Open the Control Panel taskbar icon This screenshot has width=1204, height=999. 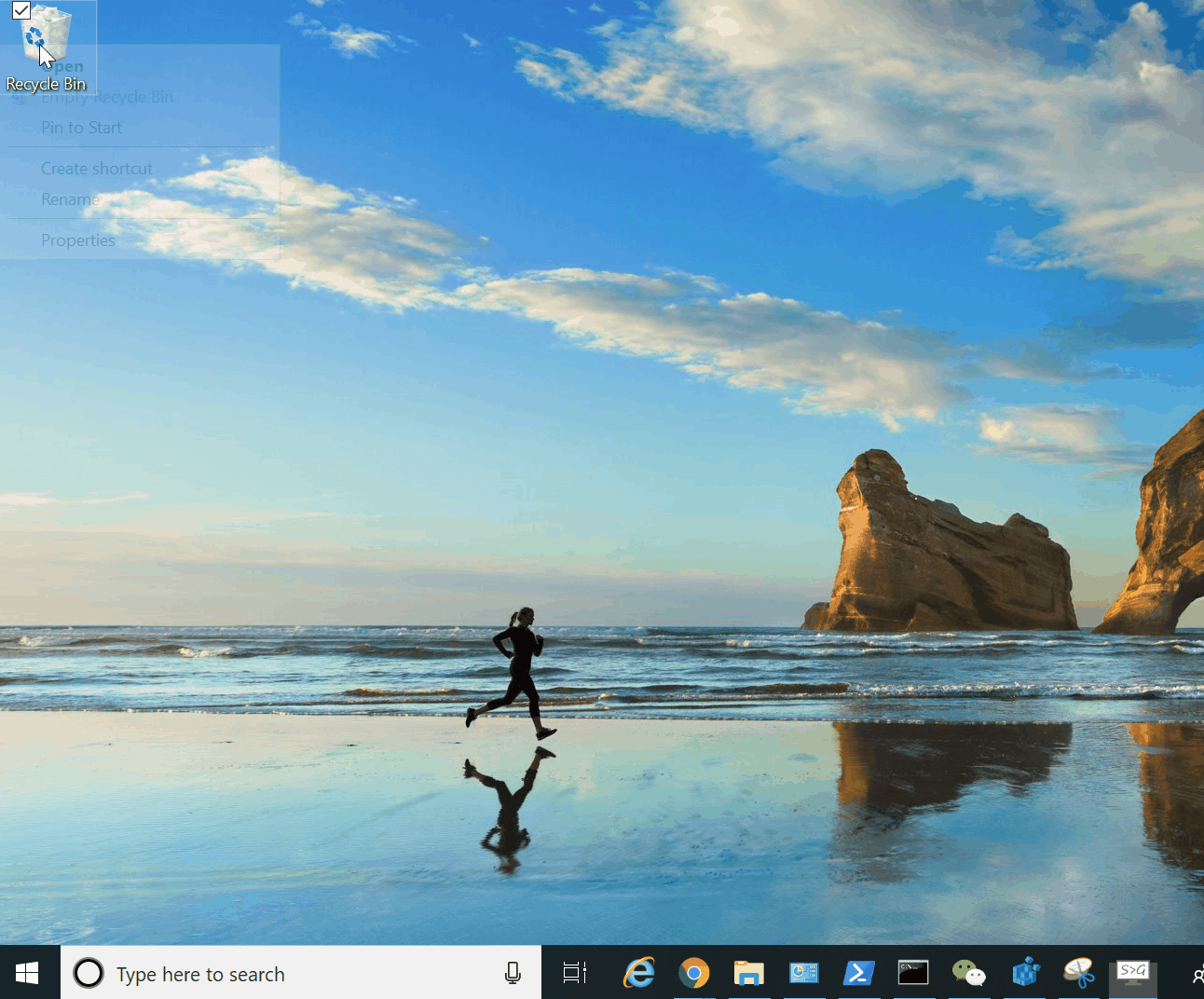[803, 973]
